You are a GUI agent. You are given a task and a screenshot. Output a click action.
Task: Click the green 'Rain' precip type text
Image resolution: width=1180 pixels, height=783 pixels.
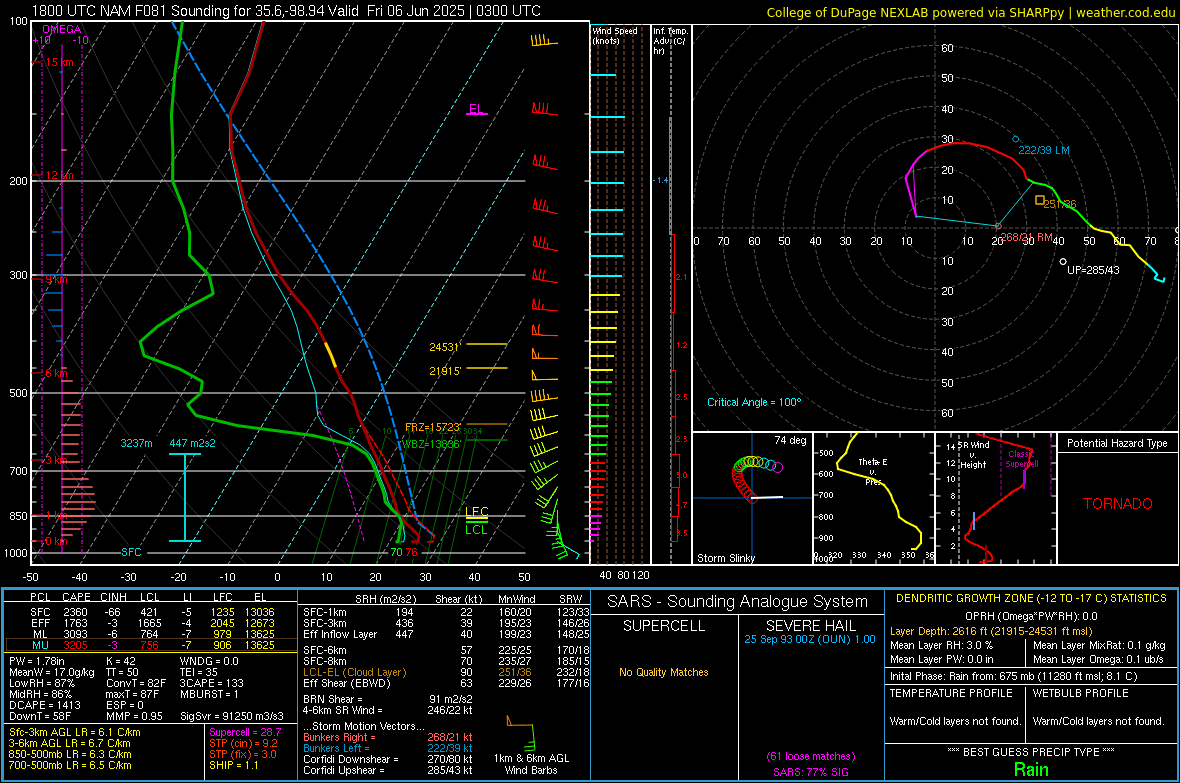point(1031,769)
